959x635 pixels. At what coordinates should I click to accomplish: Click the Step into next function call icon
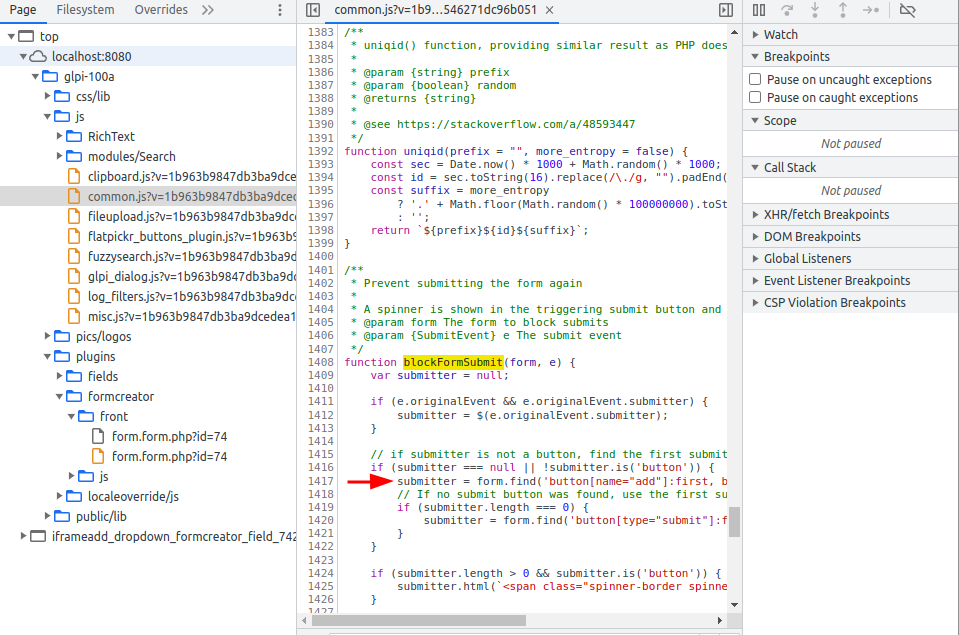[814, 10]
